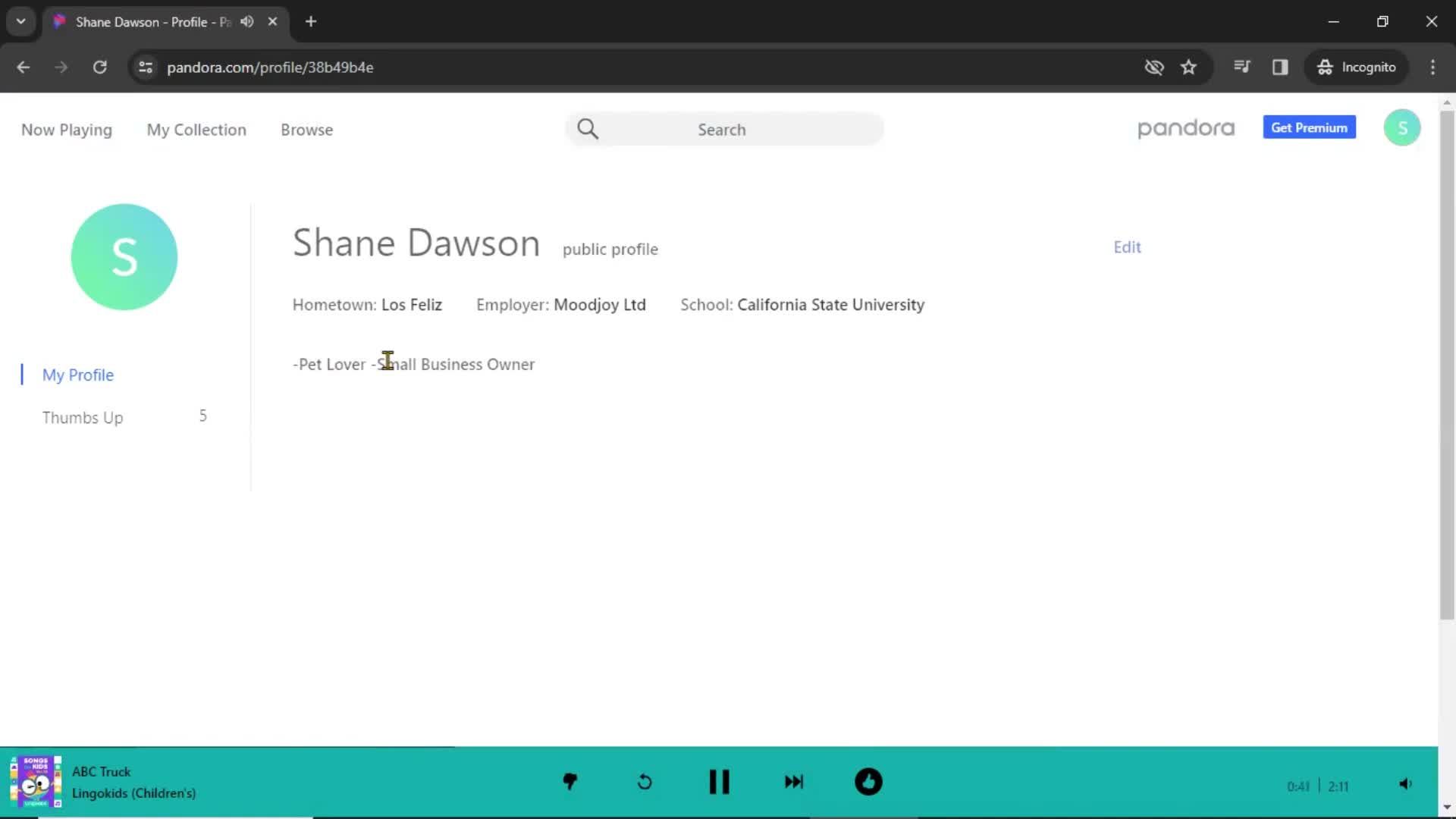Select My Profile in the sidebar
Image resolution: width=1456 pixels, height=819 pixels.
pos(78,375)
